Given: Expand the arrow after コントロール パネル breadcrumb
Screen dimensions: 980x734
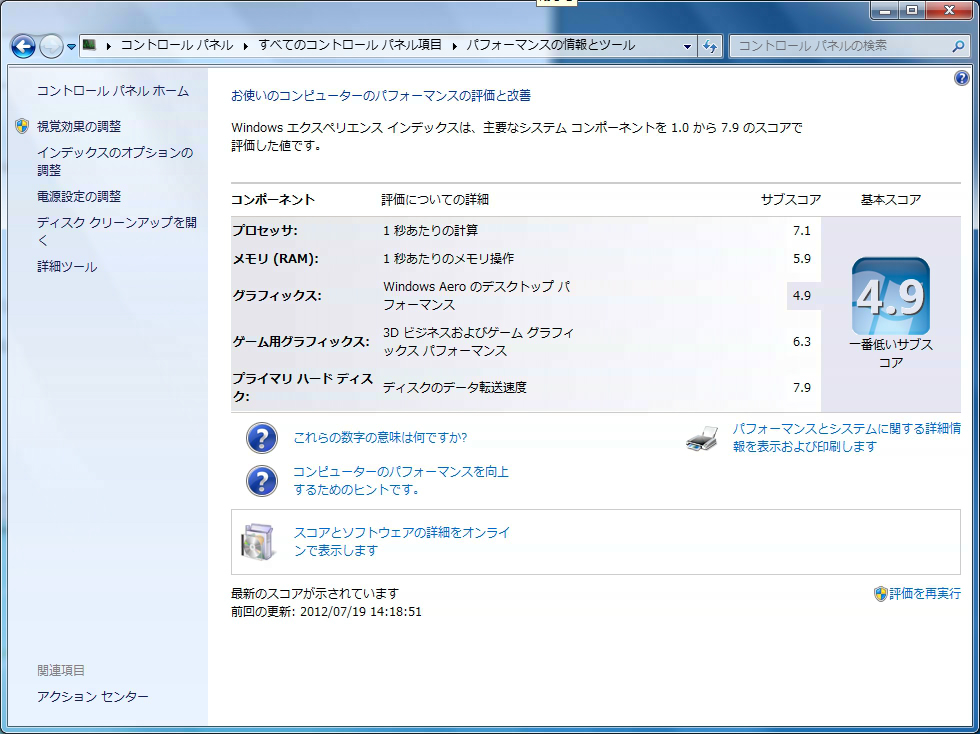Looking at the screenshot, I should click(246, 46).
